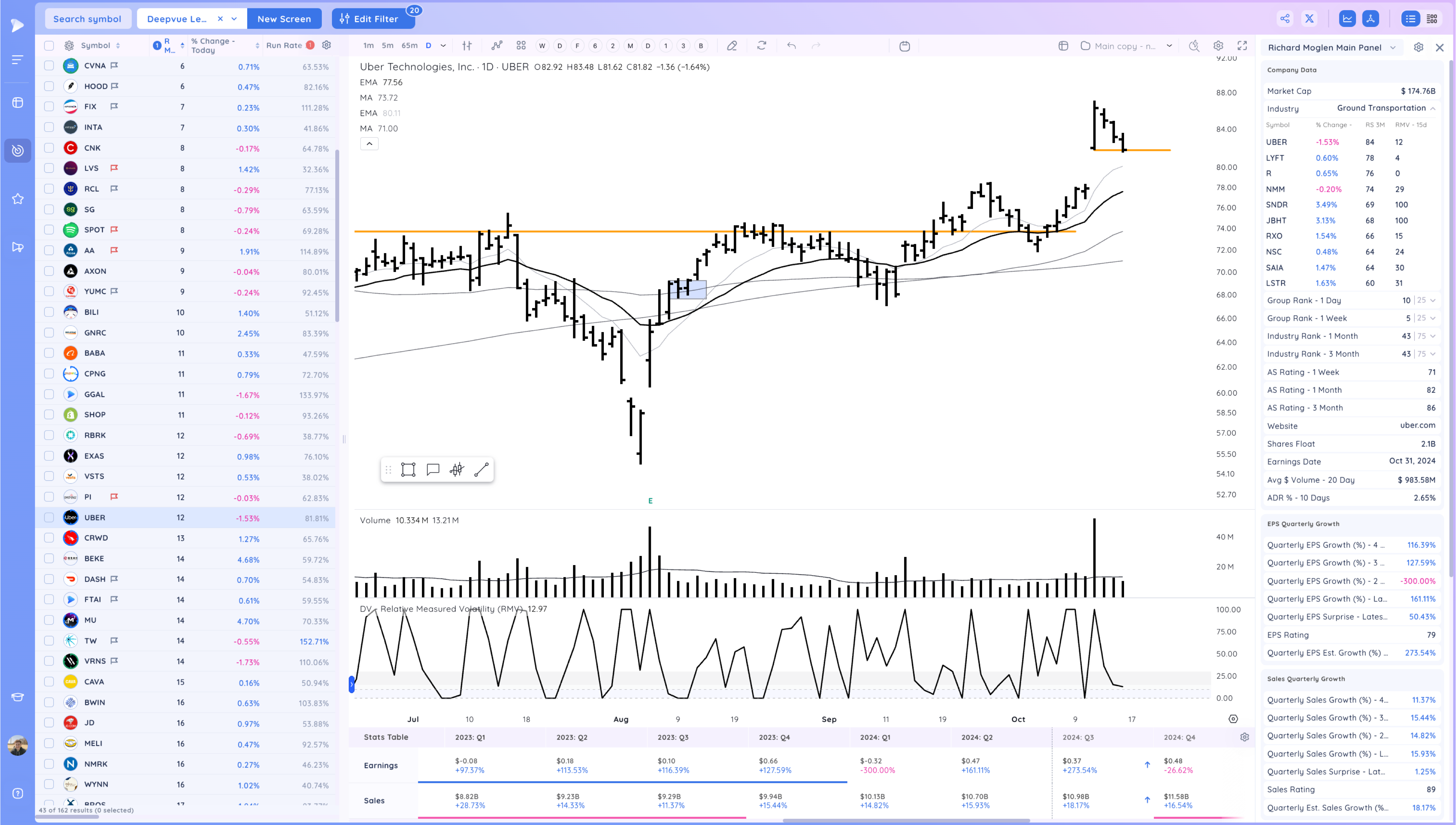Viewport: 1456px width, 825px height.
Task: Check the CVNA row checkbox
Action: coord(49,66)
